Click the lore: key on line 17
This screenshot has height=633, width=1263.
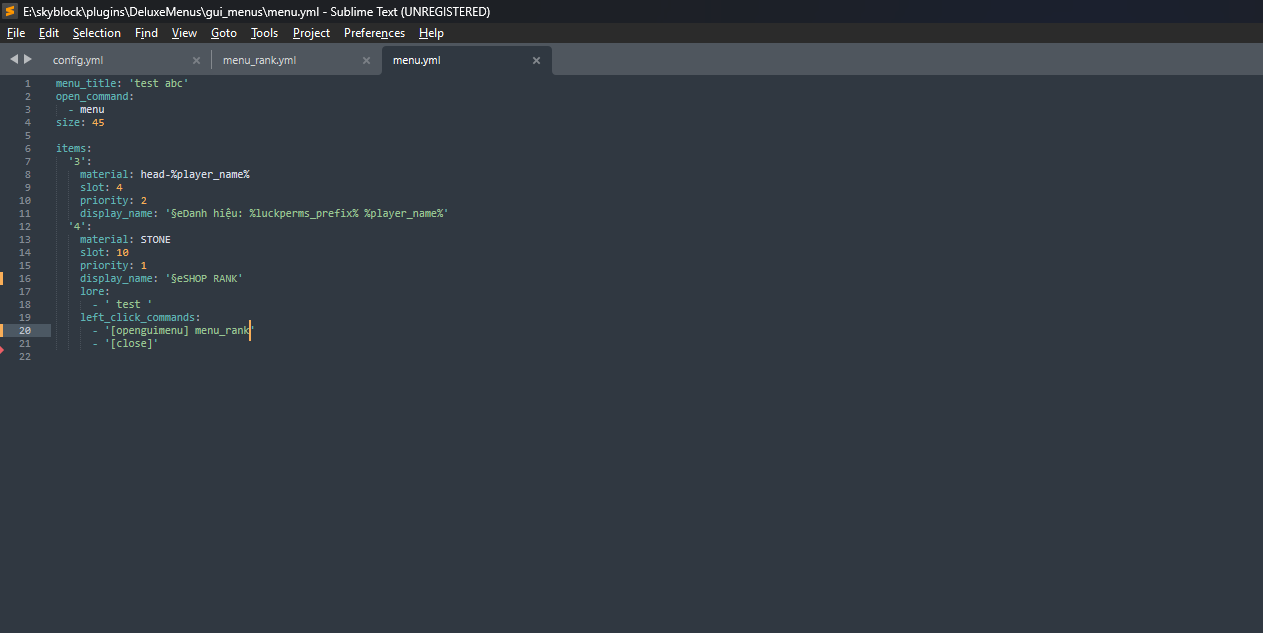[95, 291]
